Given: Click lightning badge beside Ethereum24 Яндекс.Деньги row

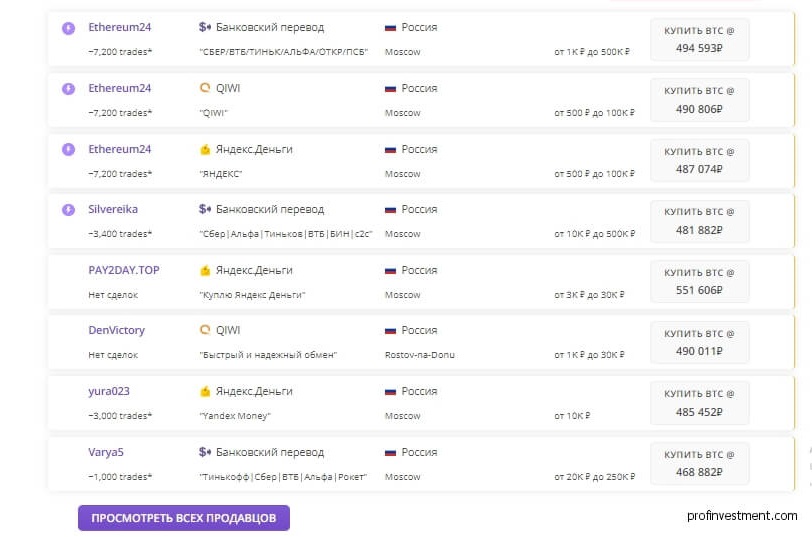Looking at the screenshot, I should point(68,150).
